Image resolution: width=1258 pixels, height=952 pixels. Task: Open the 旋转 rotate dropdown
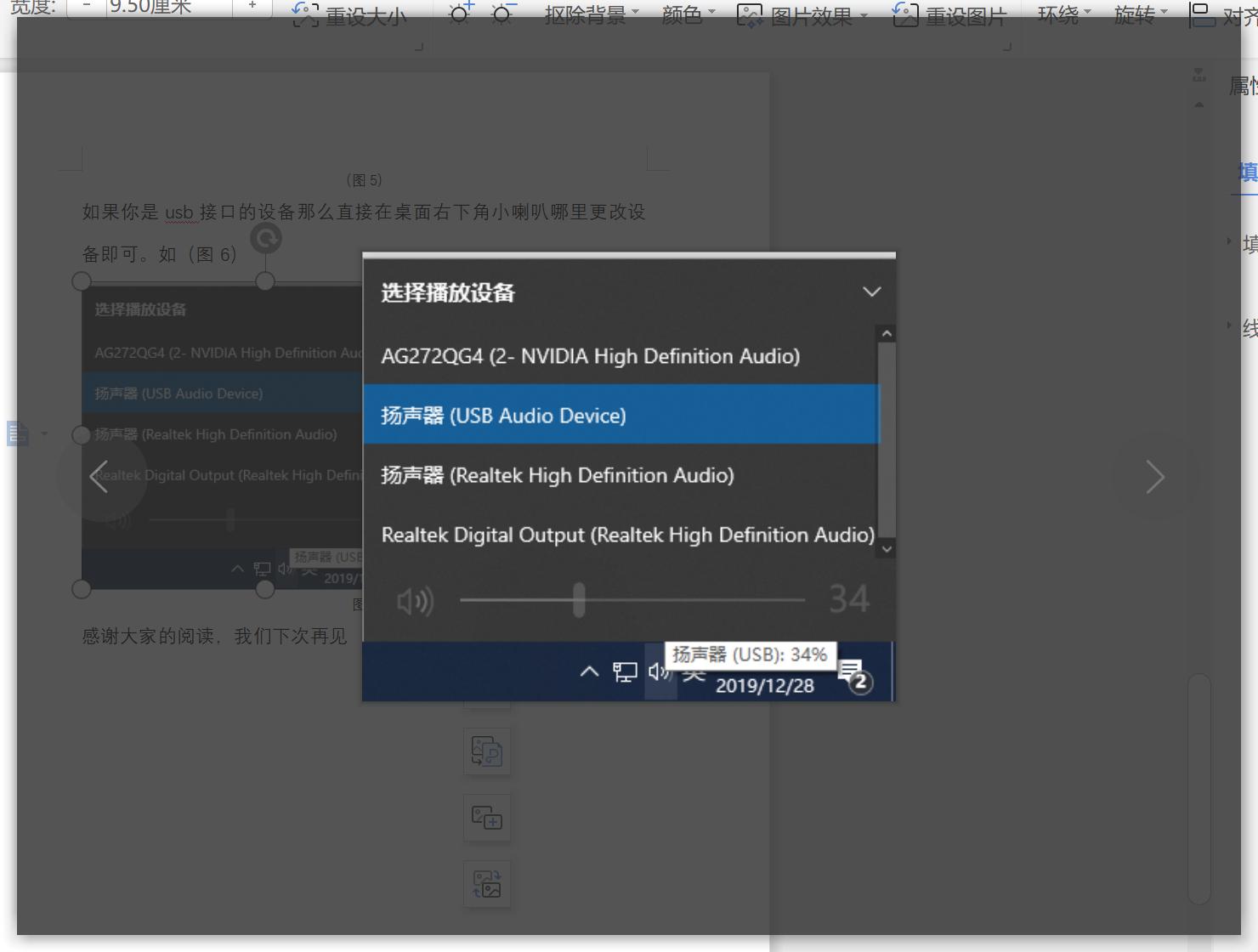click(x=1141, y=14)
